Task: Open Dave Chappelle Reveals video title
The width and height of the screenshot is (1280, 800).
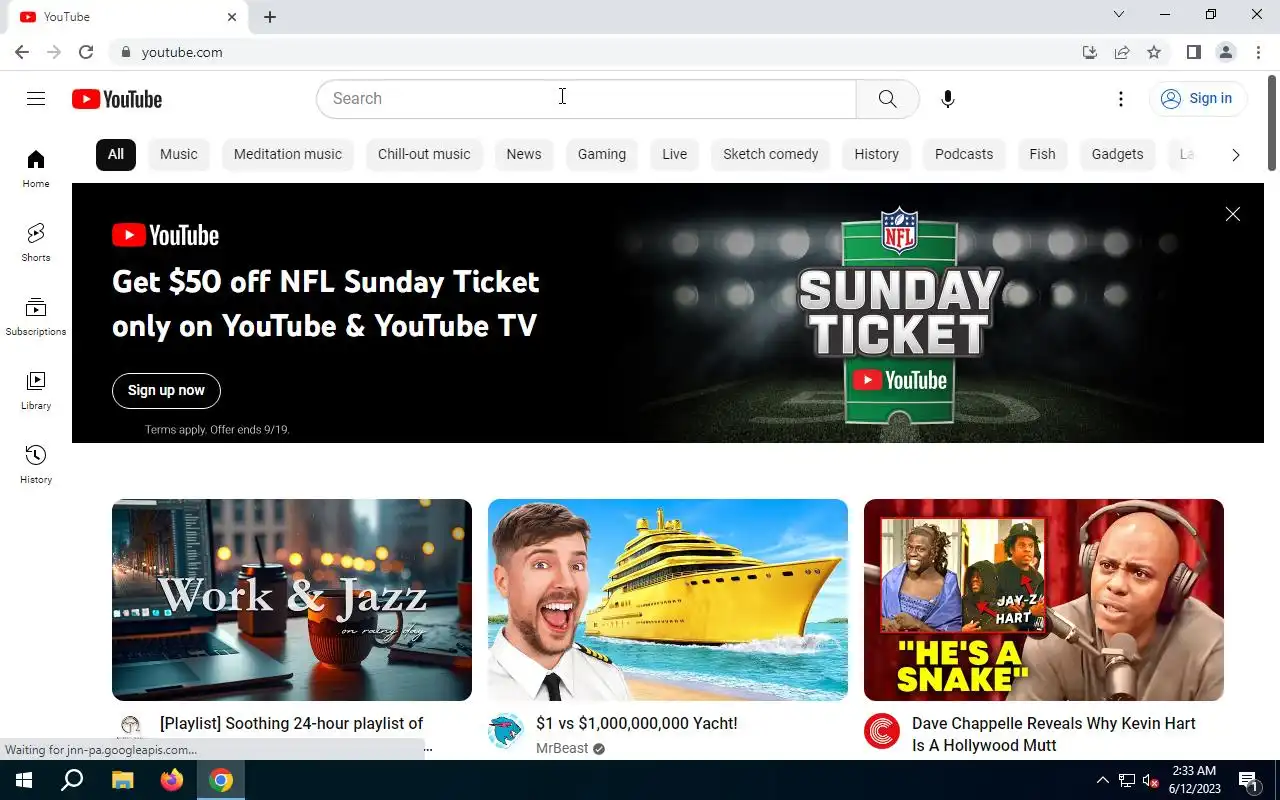Action: tap(1054, 734)
